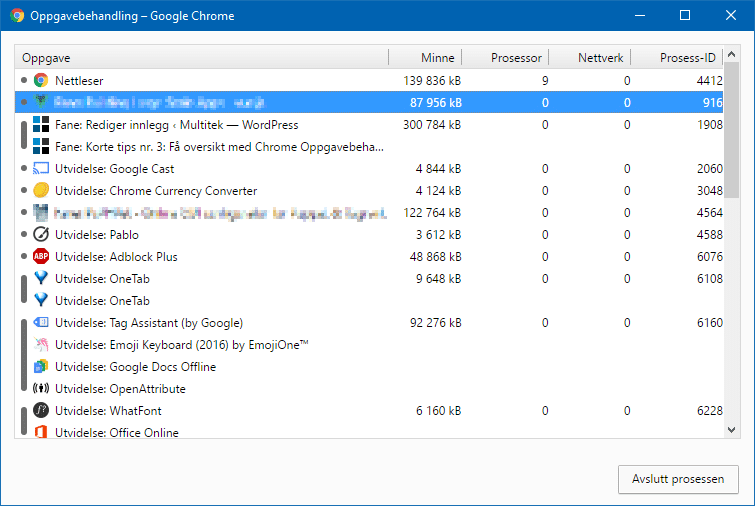Click the Office Online icon
This screenshot has height=506, width=755.
(41, 432)
